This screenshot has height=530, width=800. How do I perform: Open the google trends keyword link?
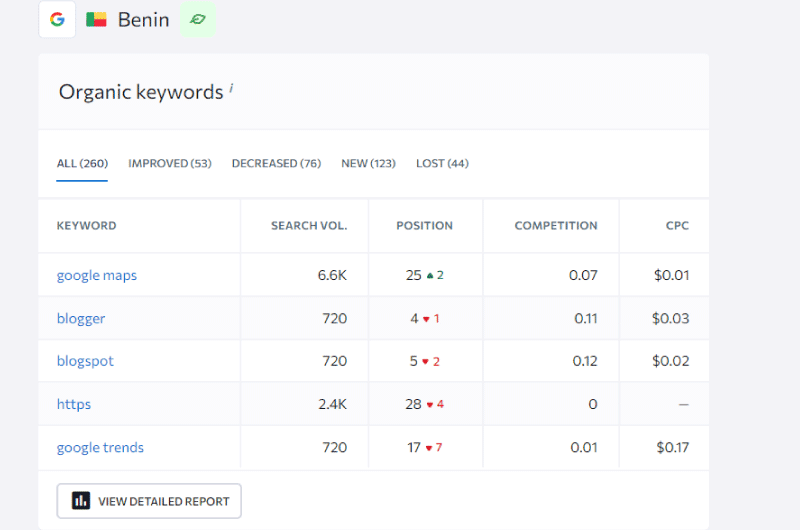tap(100, 447)
